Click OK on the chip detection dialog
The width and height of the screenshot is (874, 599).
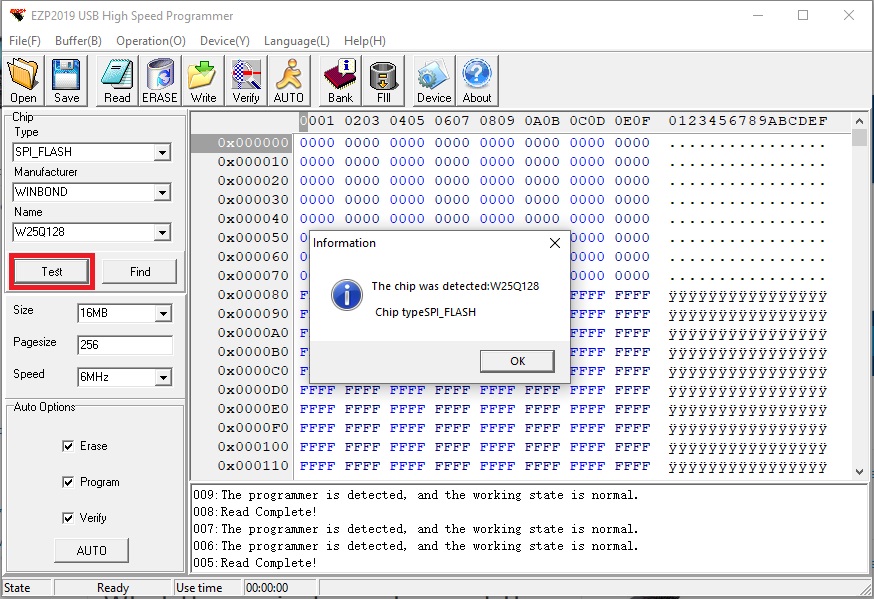517,361
